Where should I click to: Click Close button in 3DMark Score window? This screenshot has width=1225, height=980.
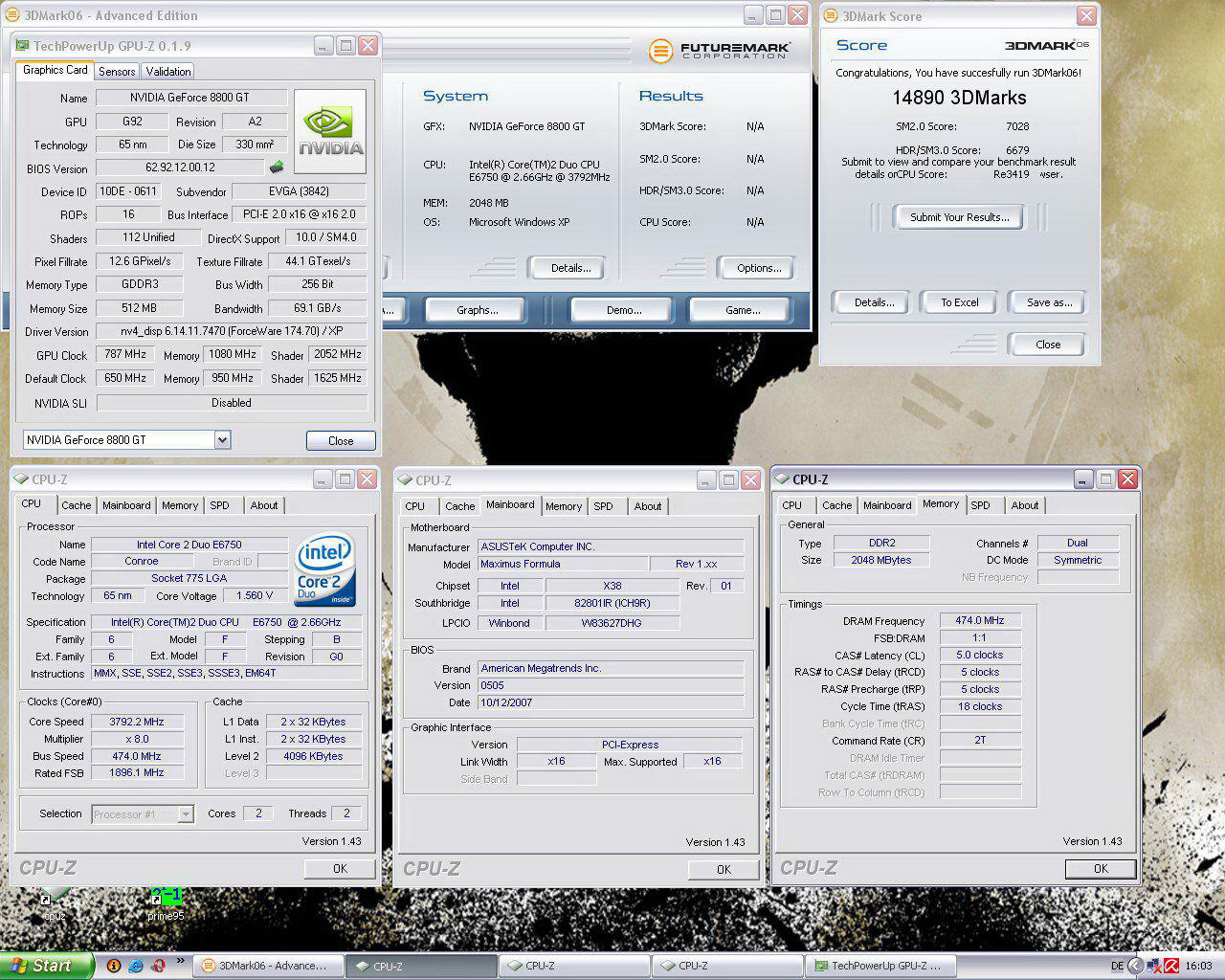coord(1048,345)
